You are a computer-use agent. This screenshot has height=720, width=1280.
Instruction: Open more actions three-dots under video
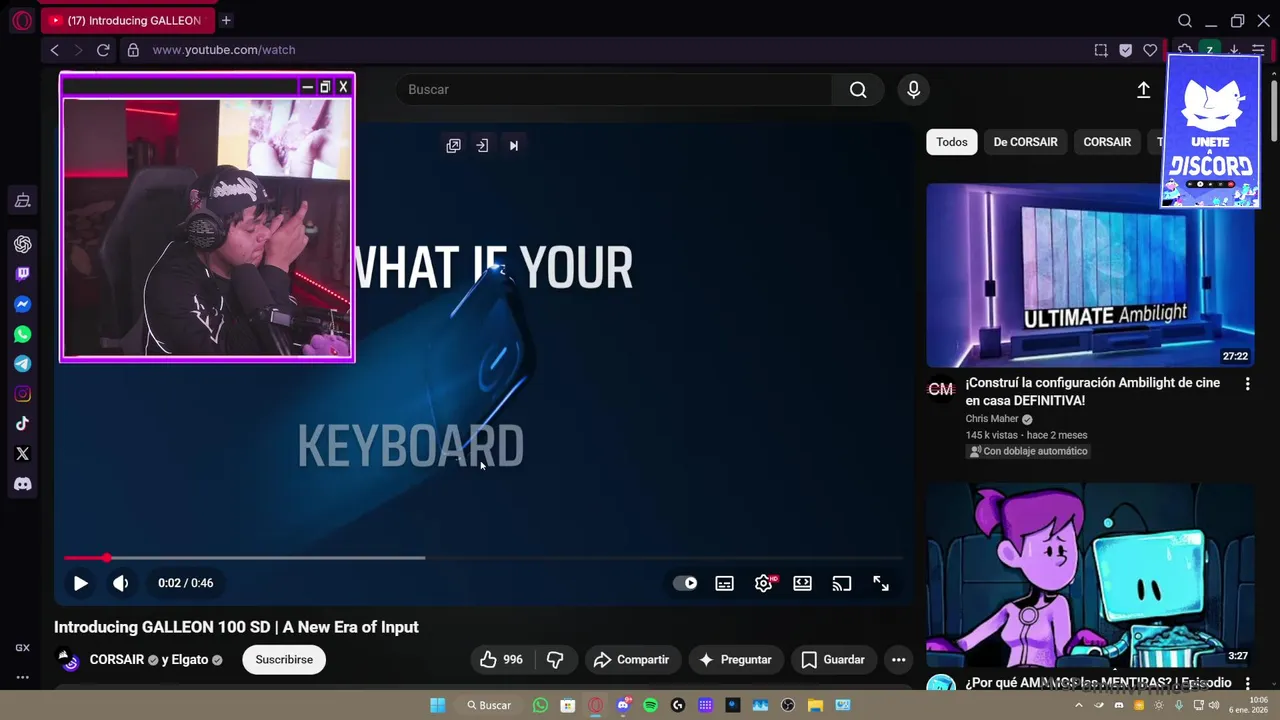tap(898, 660)
